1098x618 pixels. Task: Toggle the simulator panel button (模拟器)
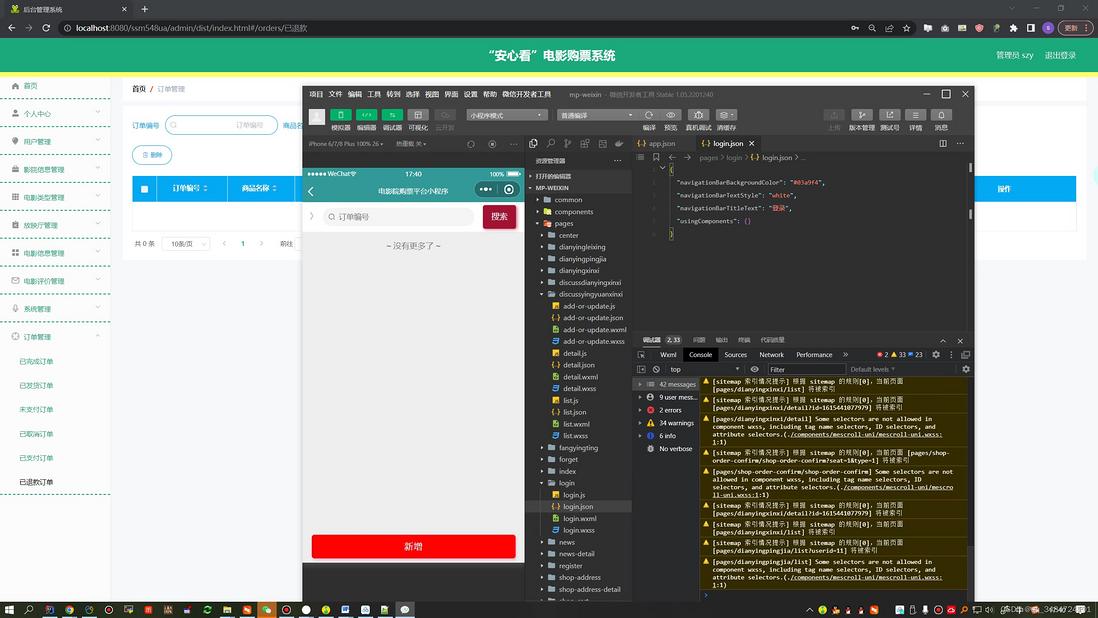click(x=341, y=115)
